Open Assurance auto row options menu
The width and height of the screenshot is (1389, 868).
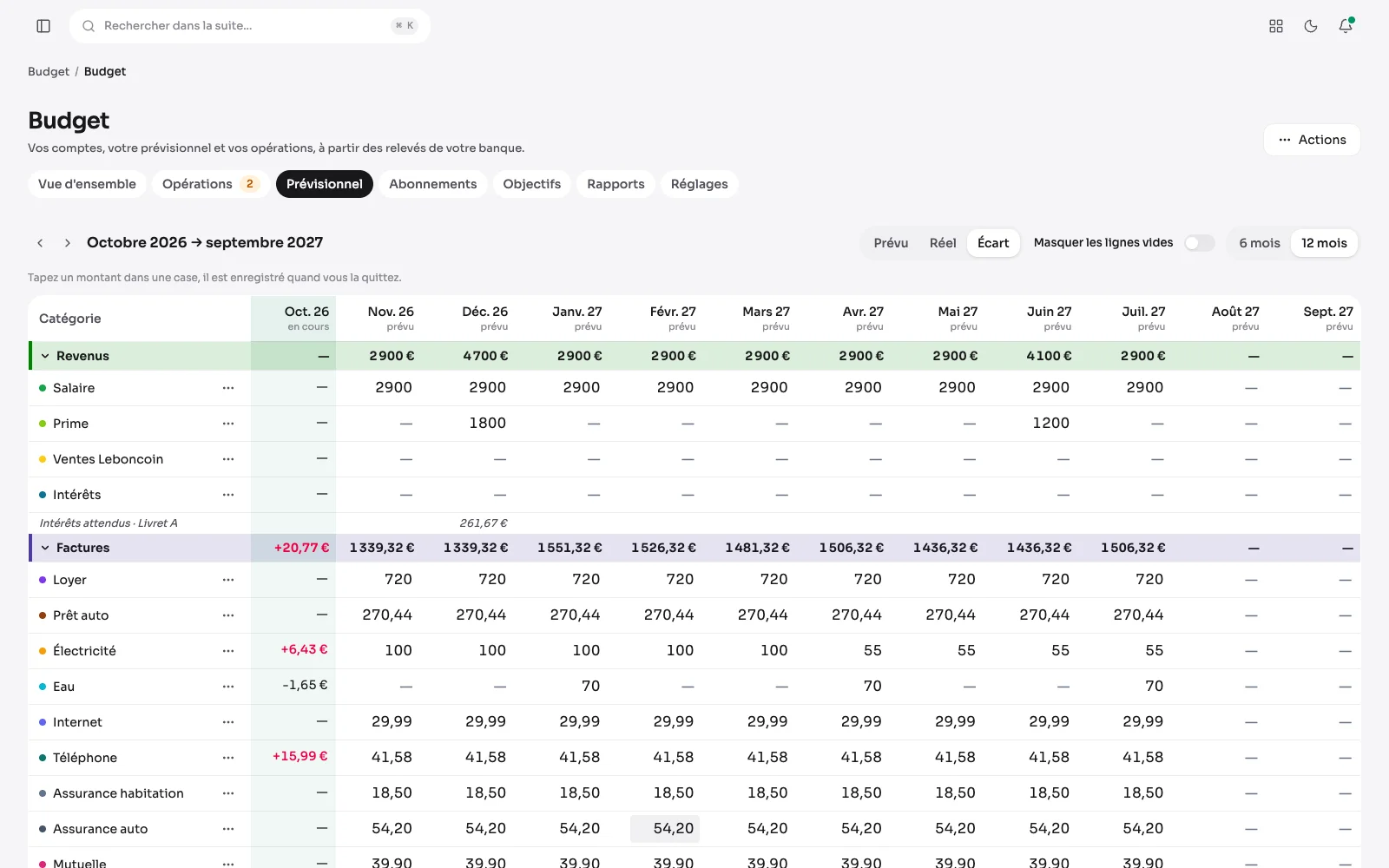[x=228, y=829]
